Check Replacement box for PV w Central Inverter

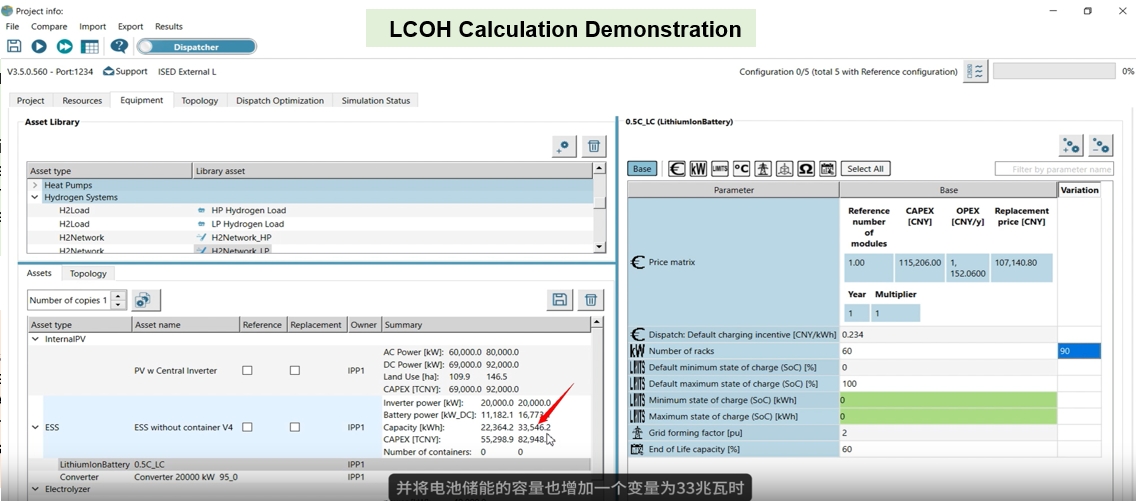295,370
